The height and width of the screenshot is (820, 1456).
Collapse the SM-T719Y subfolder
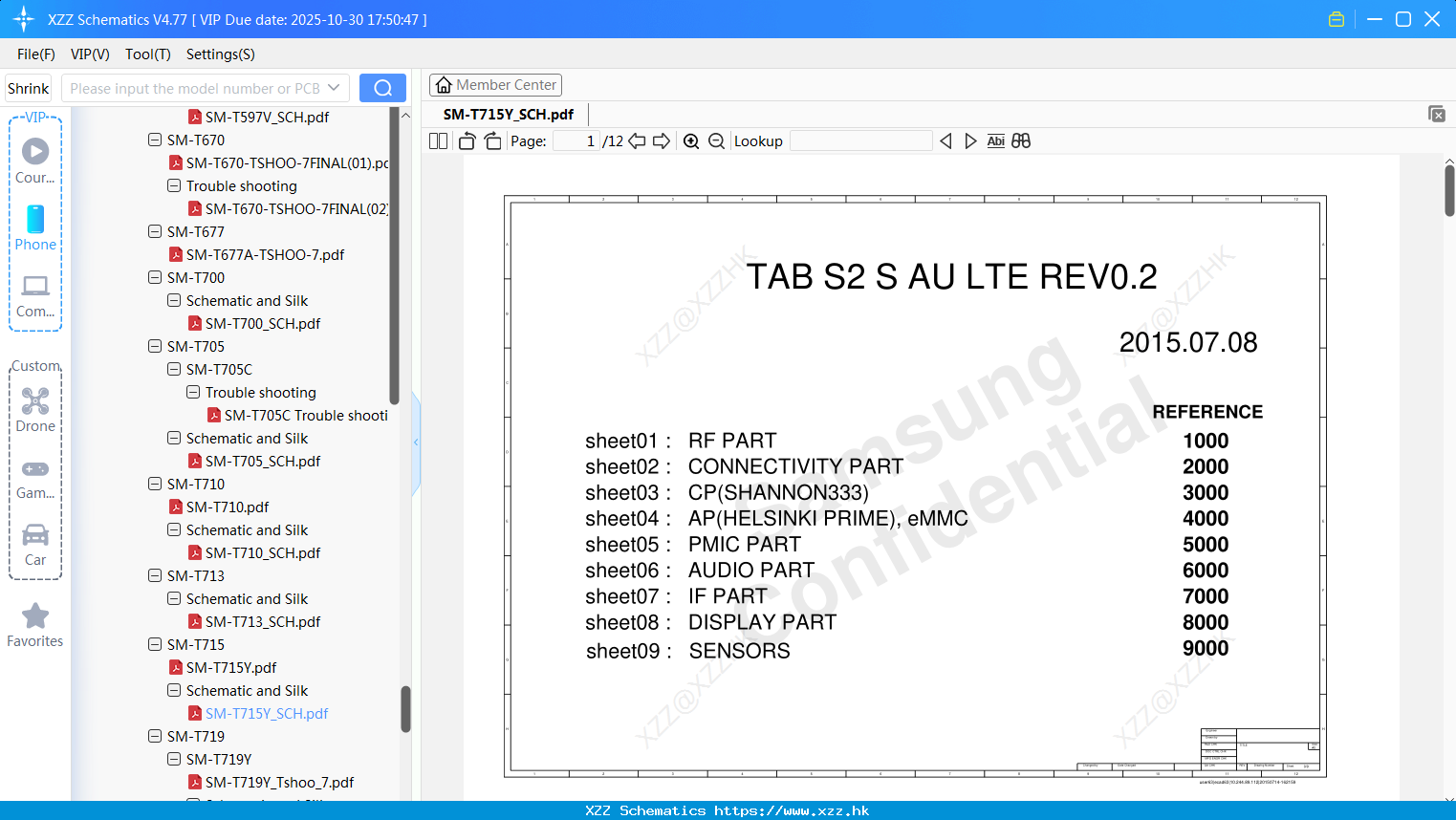[x=174, y=759]
